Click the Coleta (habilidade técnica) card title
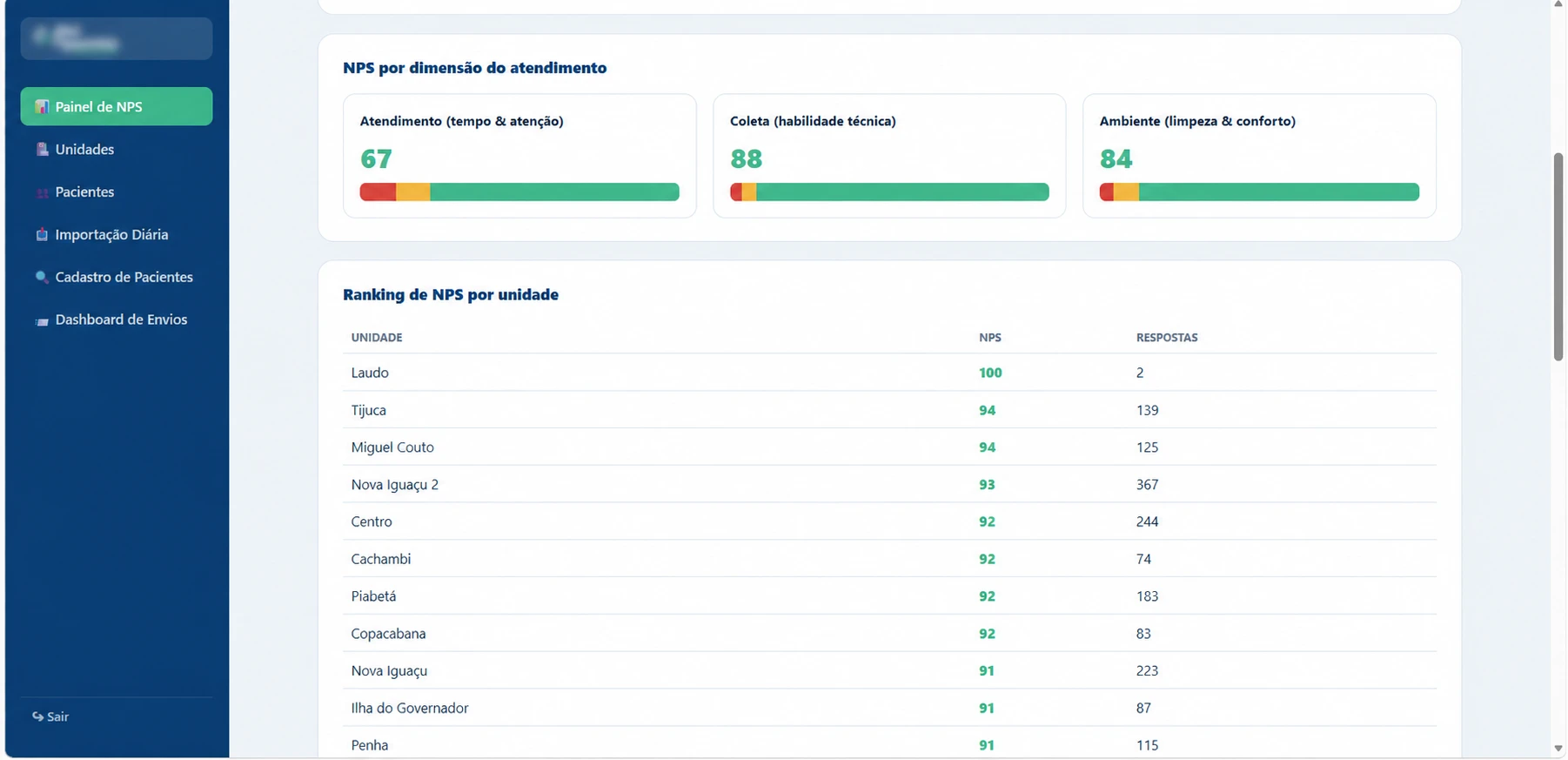This screenshot has height=760, width=1568. click(x=813, y=121)
